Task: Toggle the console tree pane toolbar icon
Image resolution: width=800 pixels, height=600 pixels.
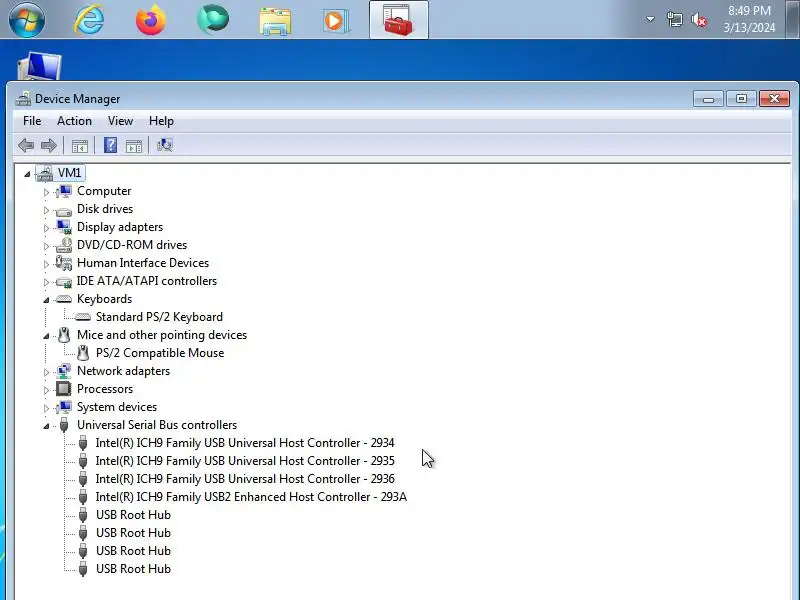Action: [80, 146]
